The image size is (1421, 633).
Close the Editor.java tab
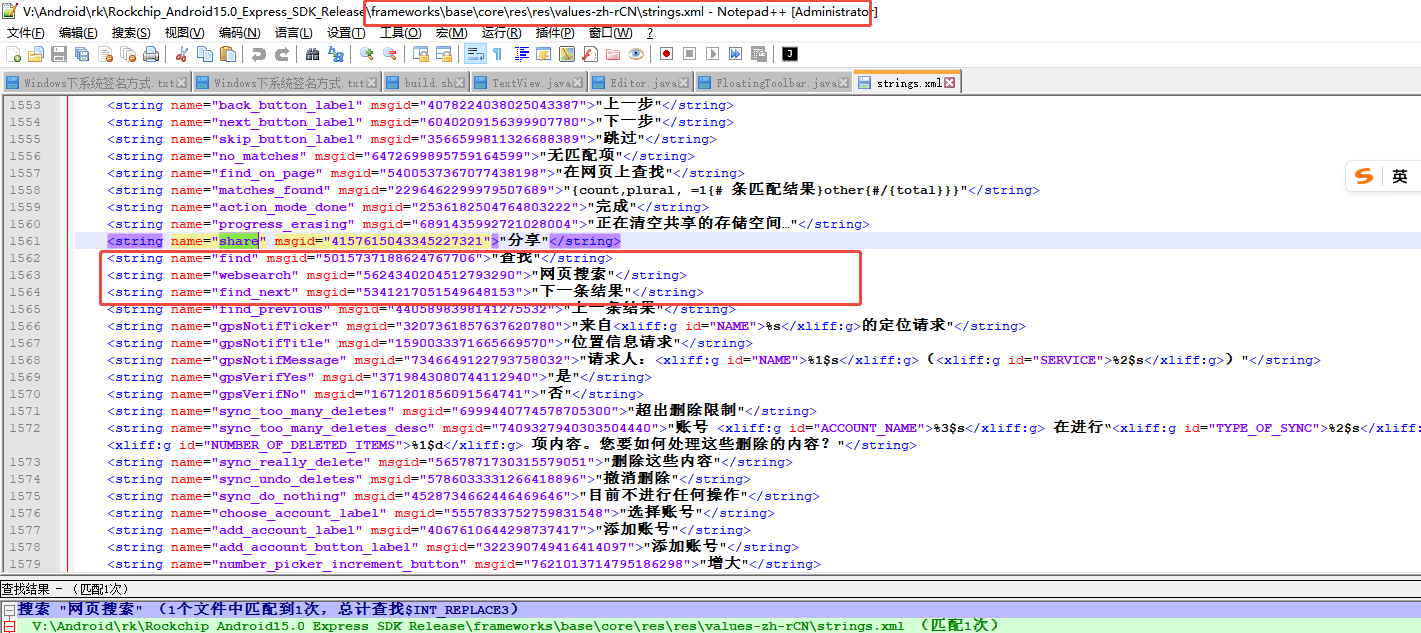684,83
